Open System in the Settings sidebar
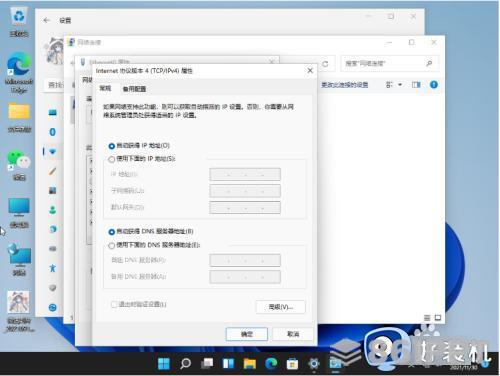The image size is (500, 376). [53, 112]
